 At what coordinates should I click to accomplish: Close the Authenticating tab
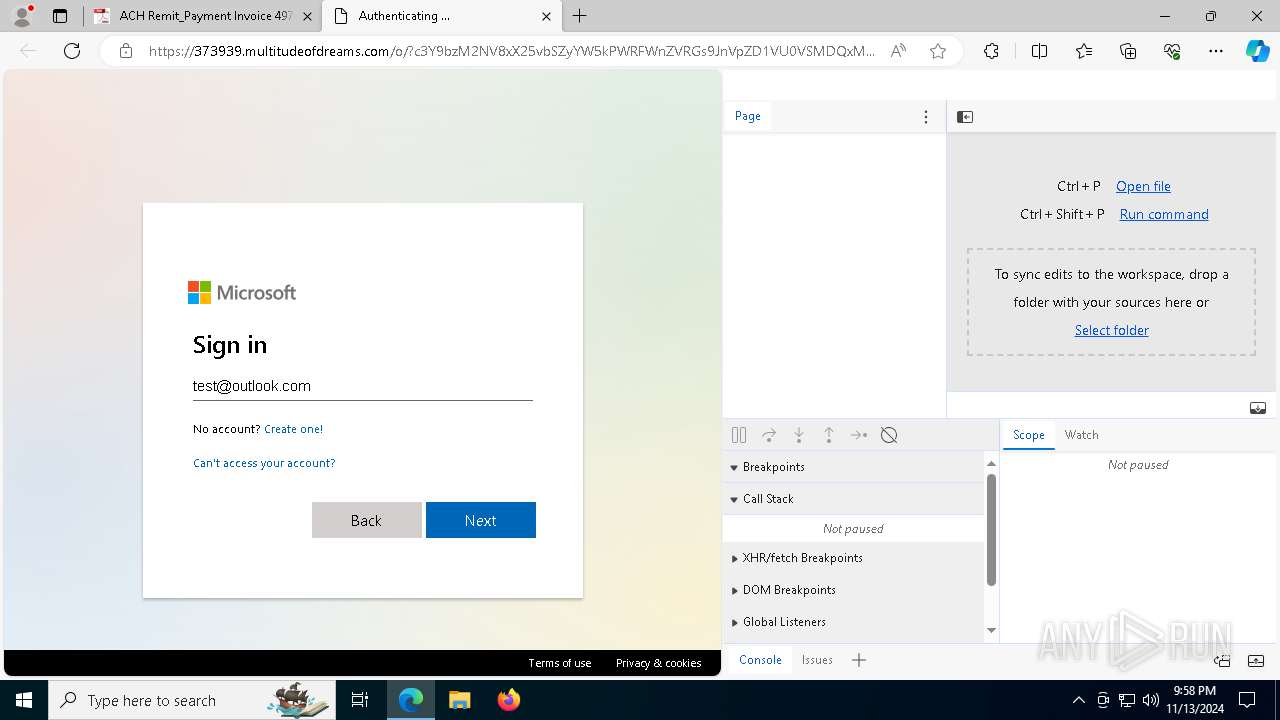click(x=546, y=16)
